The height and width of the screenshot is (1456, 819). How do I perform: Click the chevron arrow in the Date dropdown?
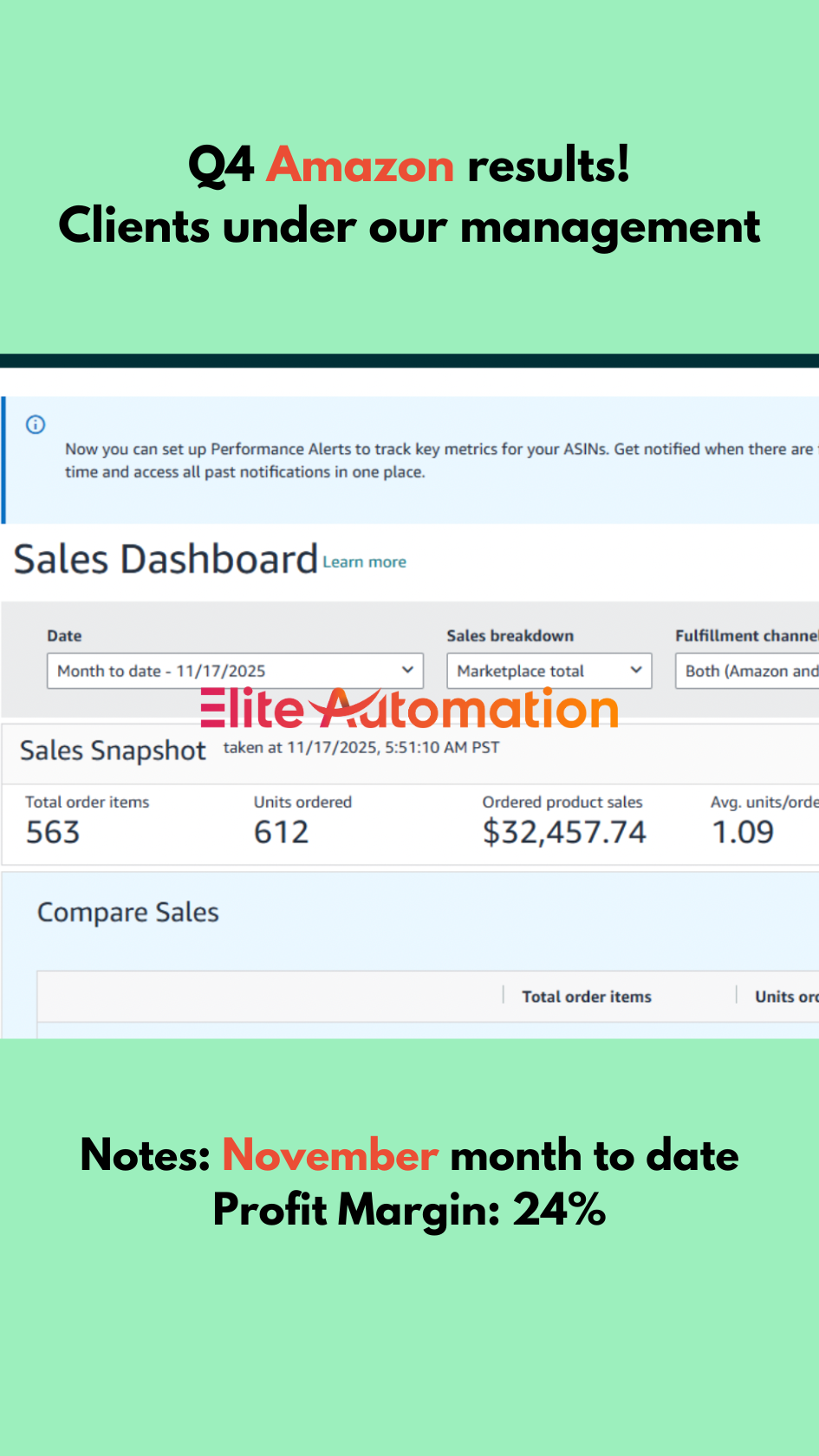pyautogui.click(x=406, y=670)
